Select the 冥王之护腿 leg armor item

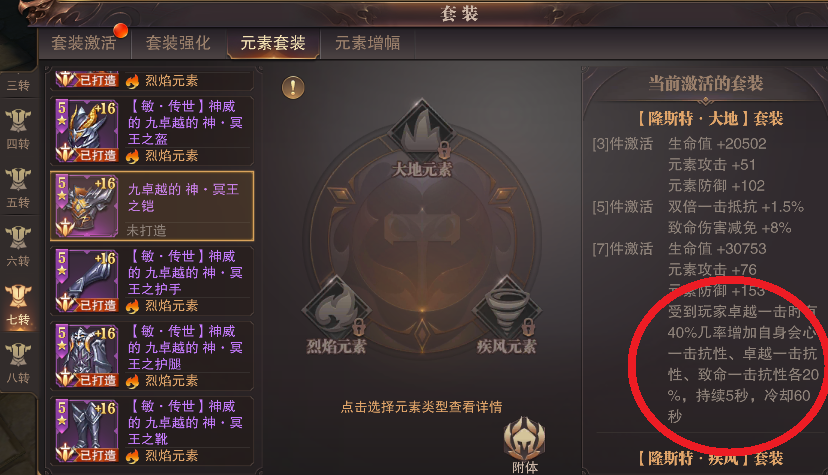pyautogui.click(x=152, y=355)
